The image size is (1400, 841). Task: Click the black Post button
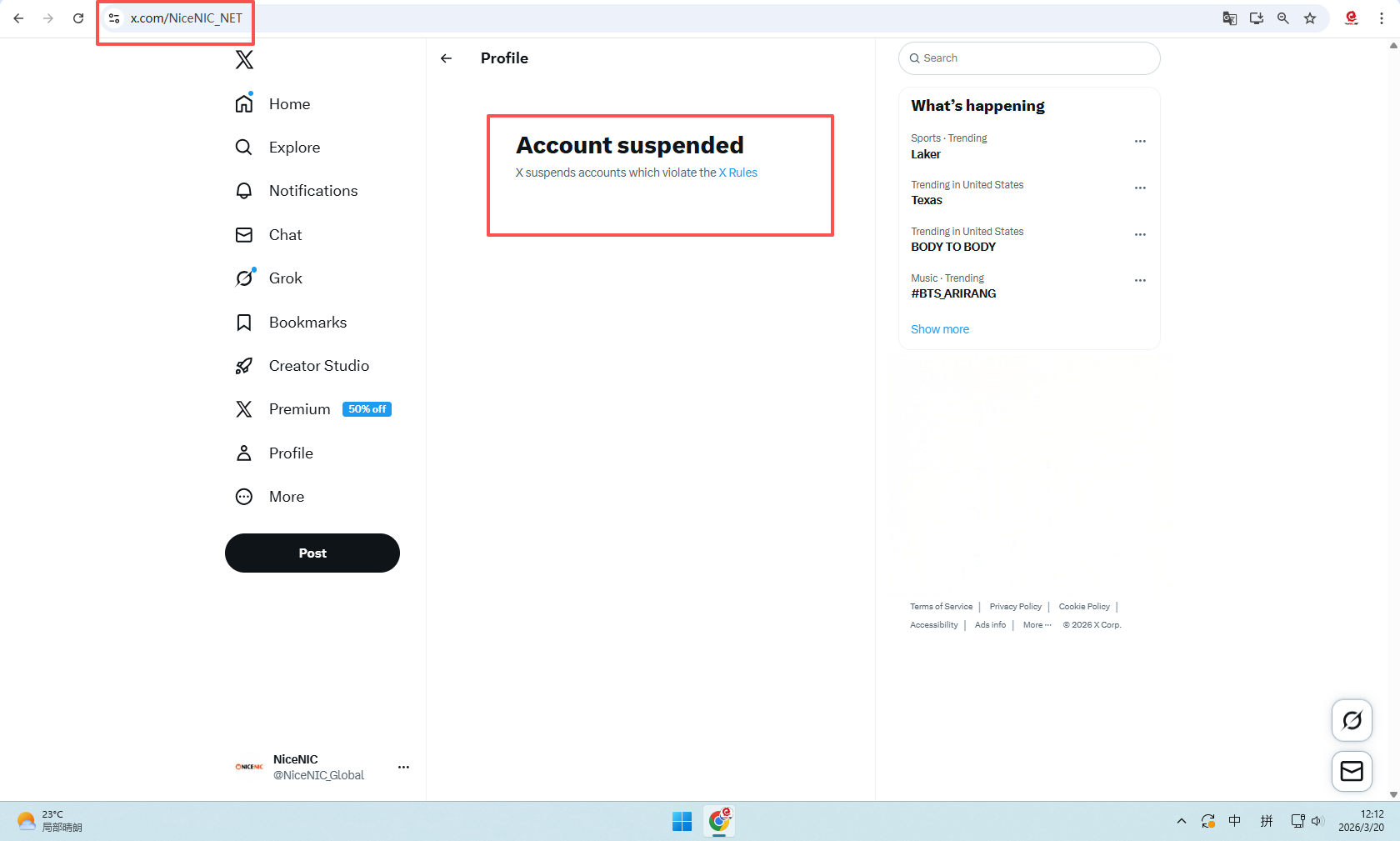tap(312, 553)
